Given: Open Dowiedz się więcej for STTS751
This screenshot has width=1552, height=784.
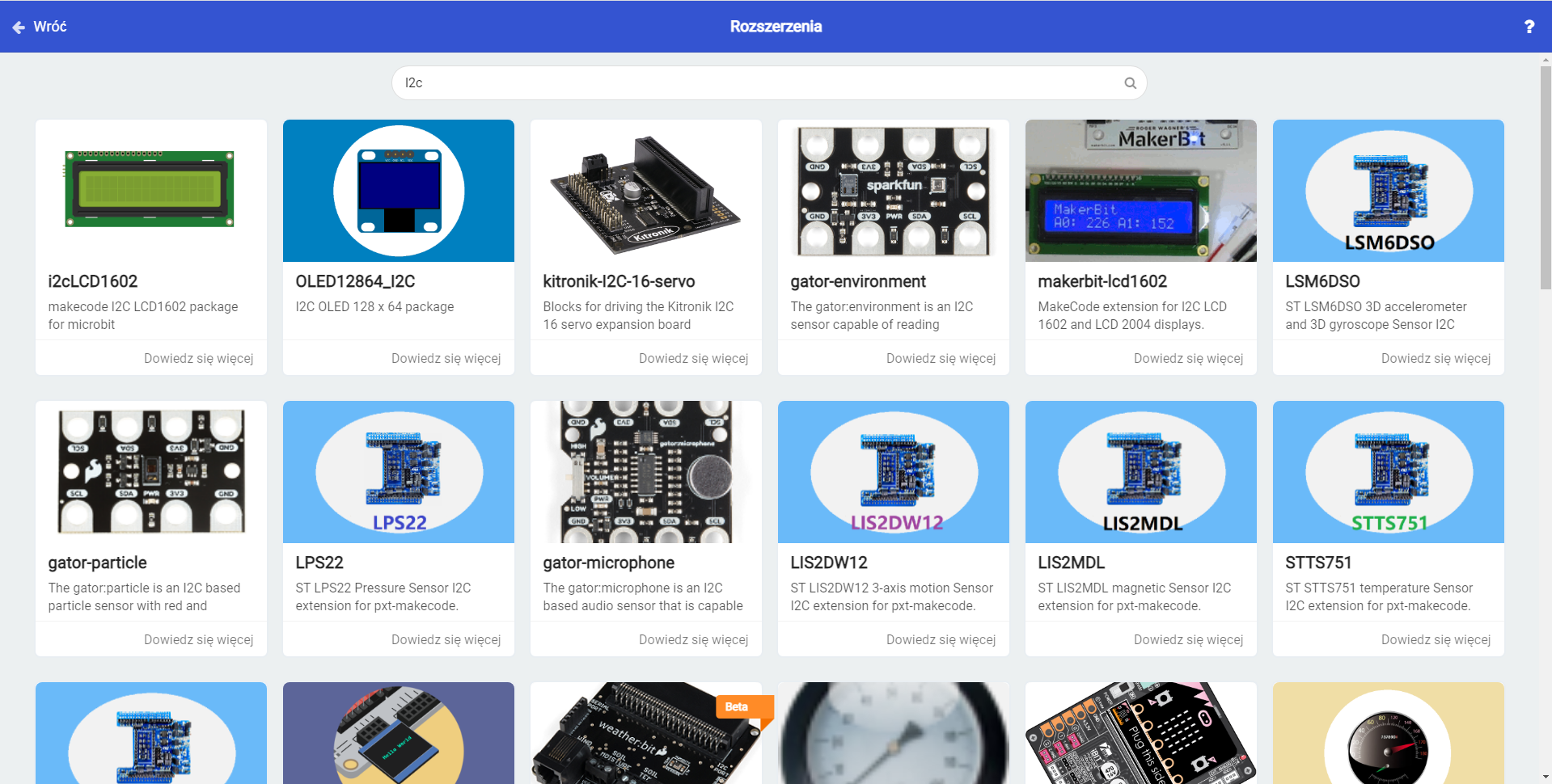Looking at the screenshot, I should [1436, 639].
